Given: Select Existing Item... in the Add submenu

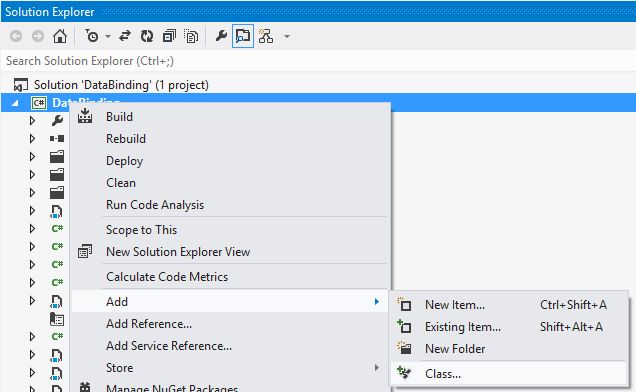Looking at the screenshot, I should click(x=509, y=327).
